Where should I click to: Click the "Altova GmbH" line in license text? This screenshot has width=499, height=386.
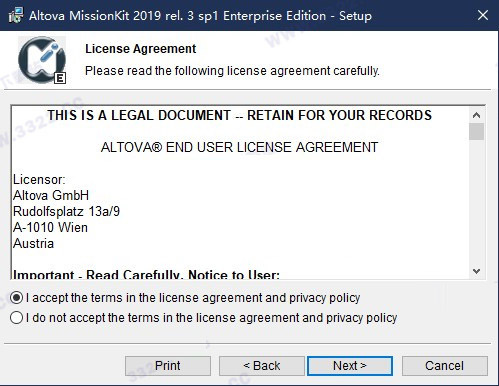(51, 195)
